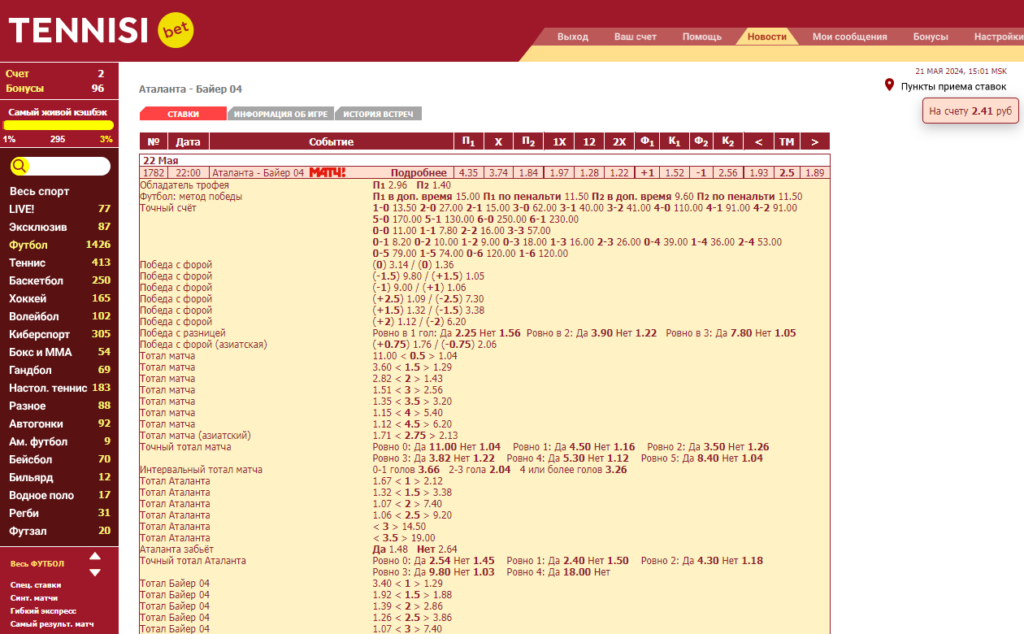Viewport: 1024px width, 634px height.
Task: Click the magnifier search icon in sidebar
Action: click(20, 166)
